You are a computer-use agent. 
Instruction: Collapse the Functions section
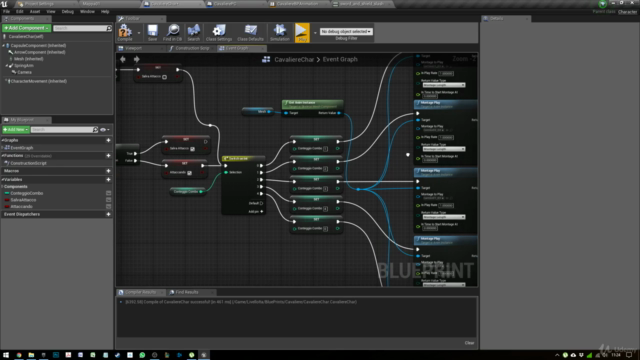click(x=2, y=156)
